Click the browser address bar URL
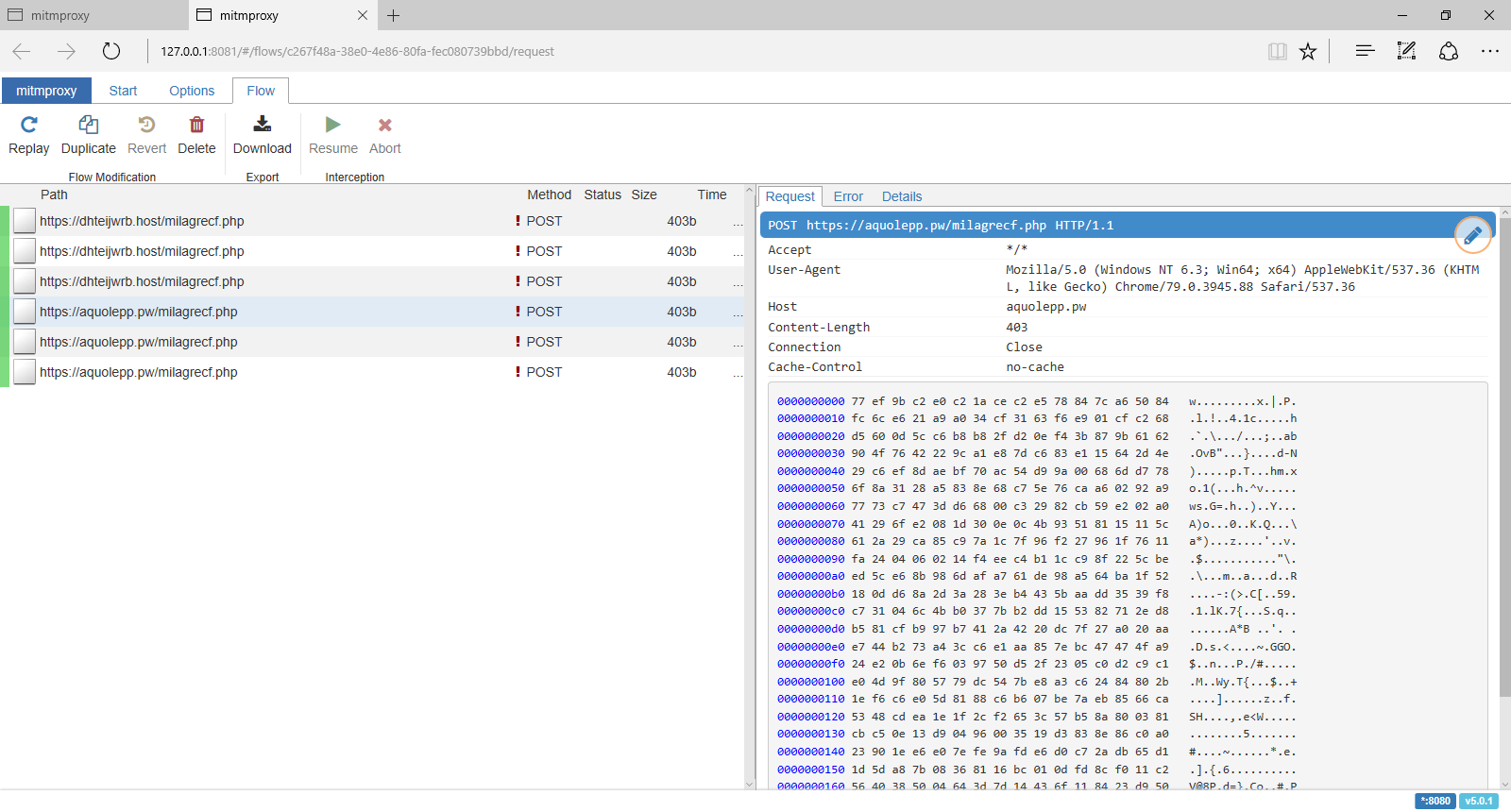This screenshot has width=1511, height=812. tap(357, 51)
